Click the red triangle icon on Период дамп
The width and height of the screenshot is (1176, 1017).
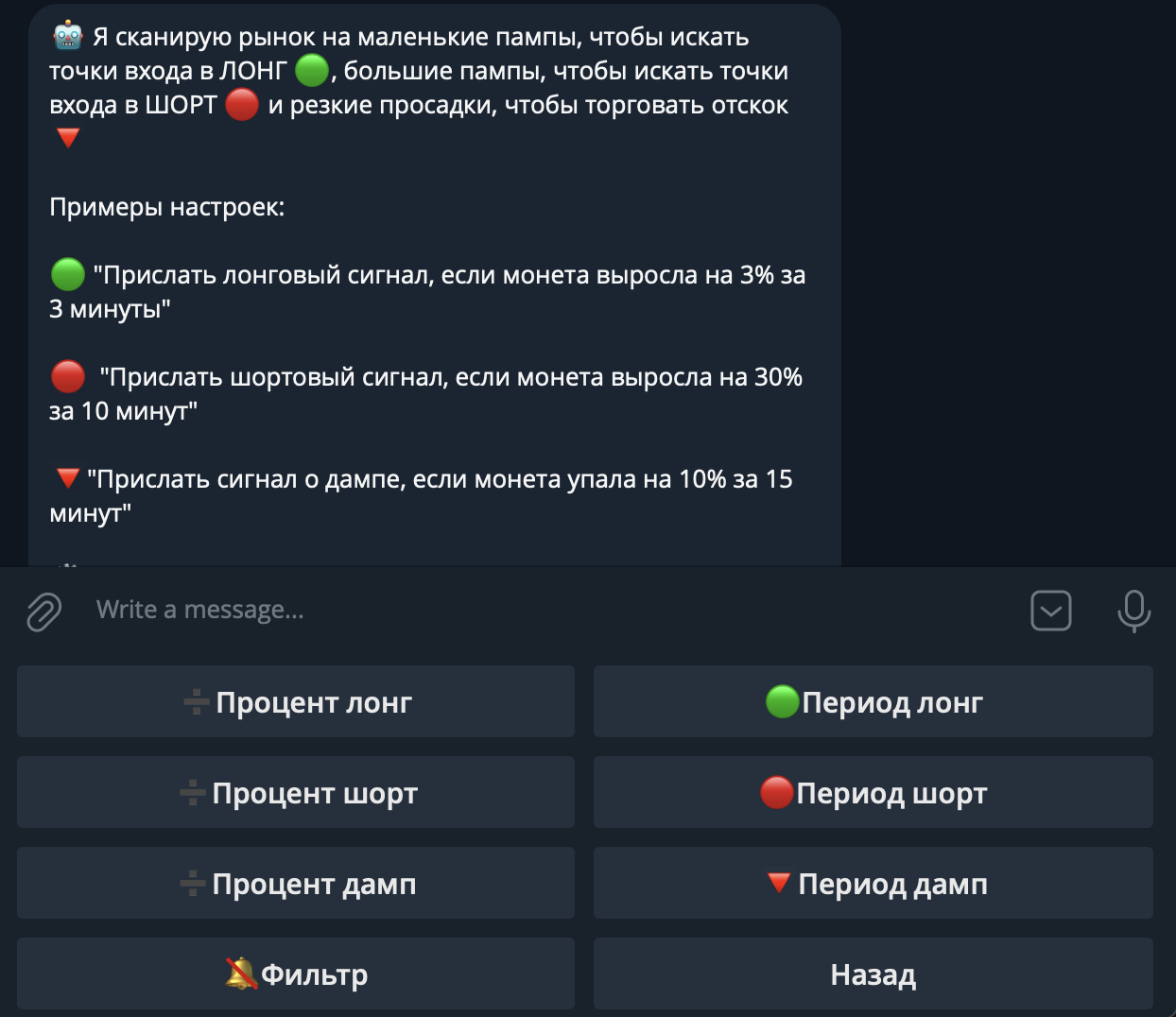tap(779, 882)
